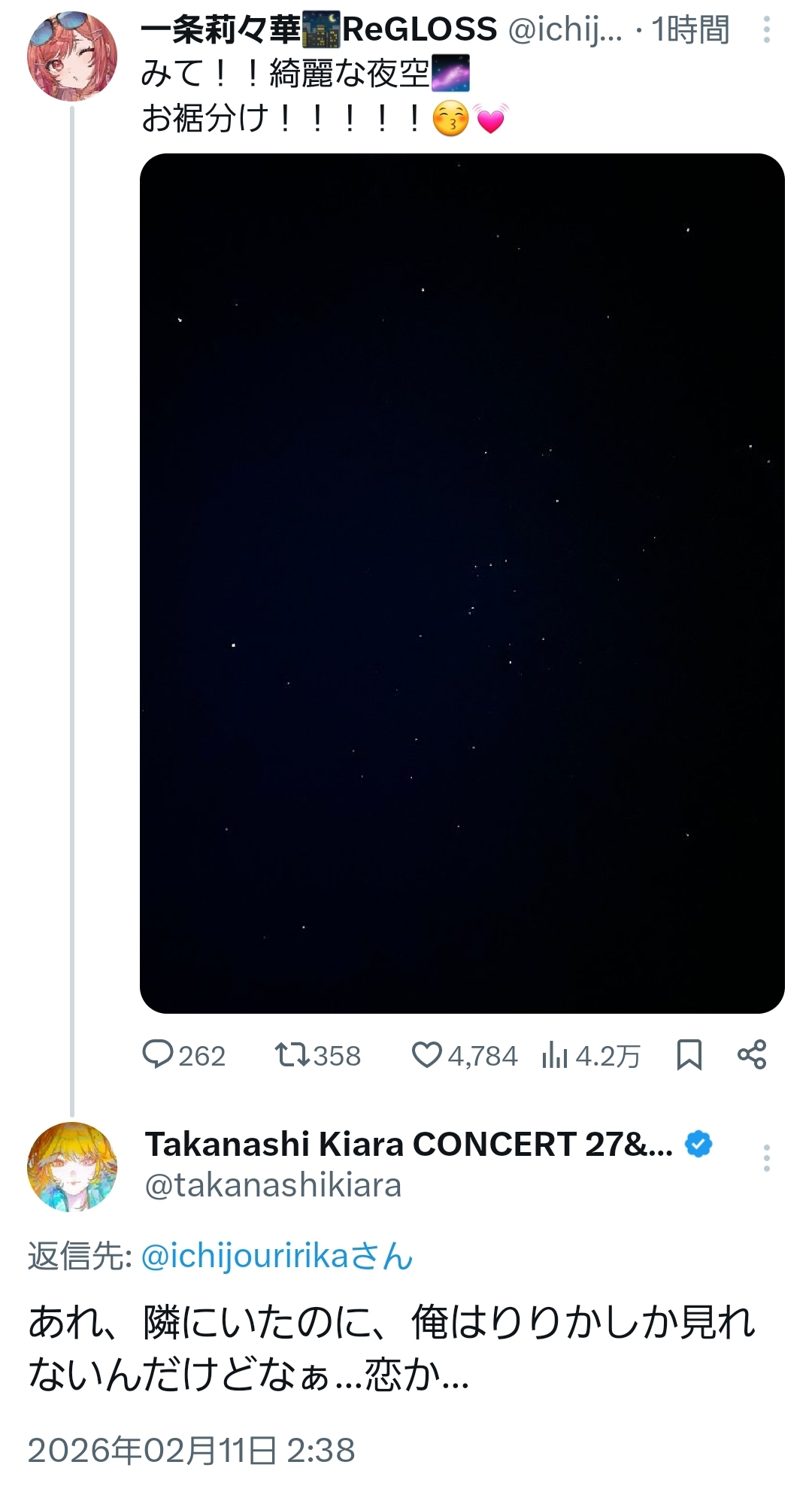
Task: Tap the 4,784 likes count
Action: click(483, 1056)
